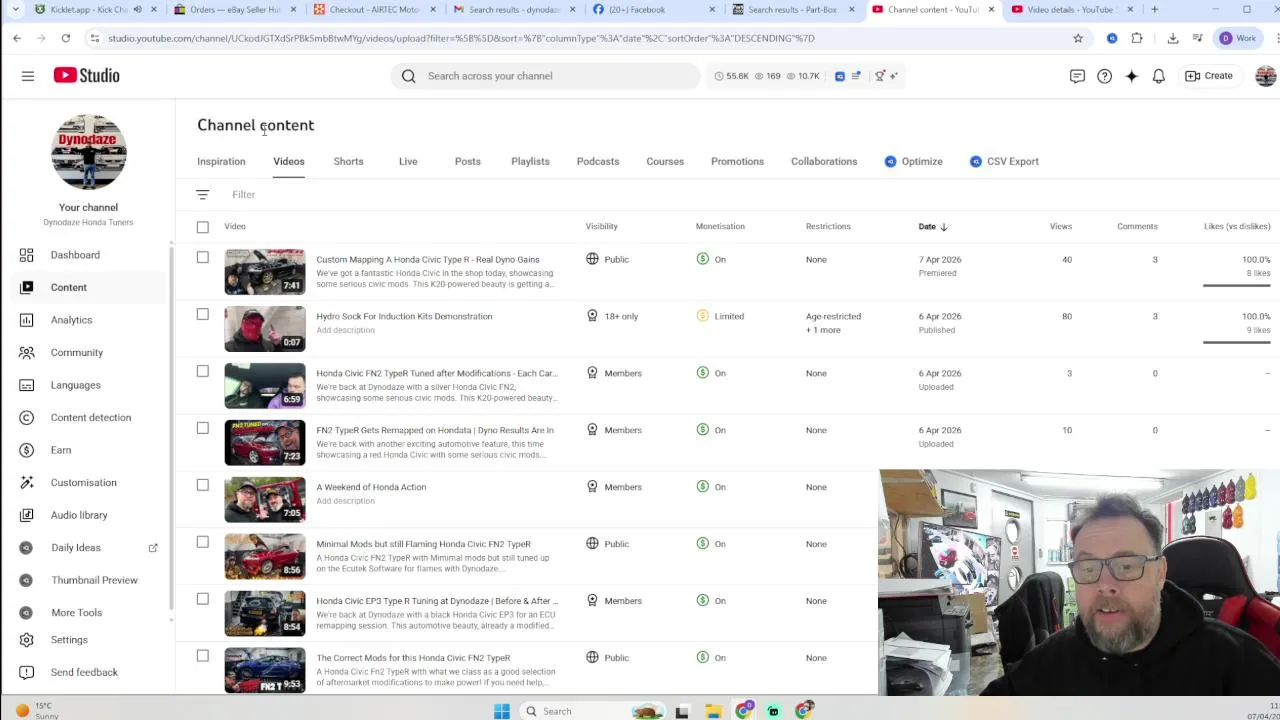Switch to the Live tab
1280x720 pixels.
(408, 161)
